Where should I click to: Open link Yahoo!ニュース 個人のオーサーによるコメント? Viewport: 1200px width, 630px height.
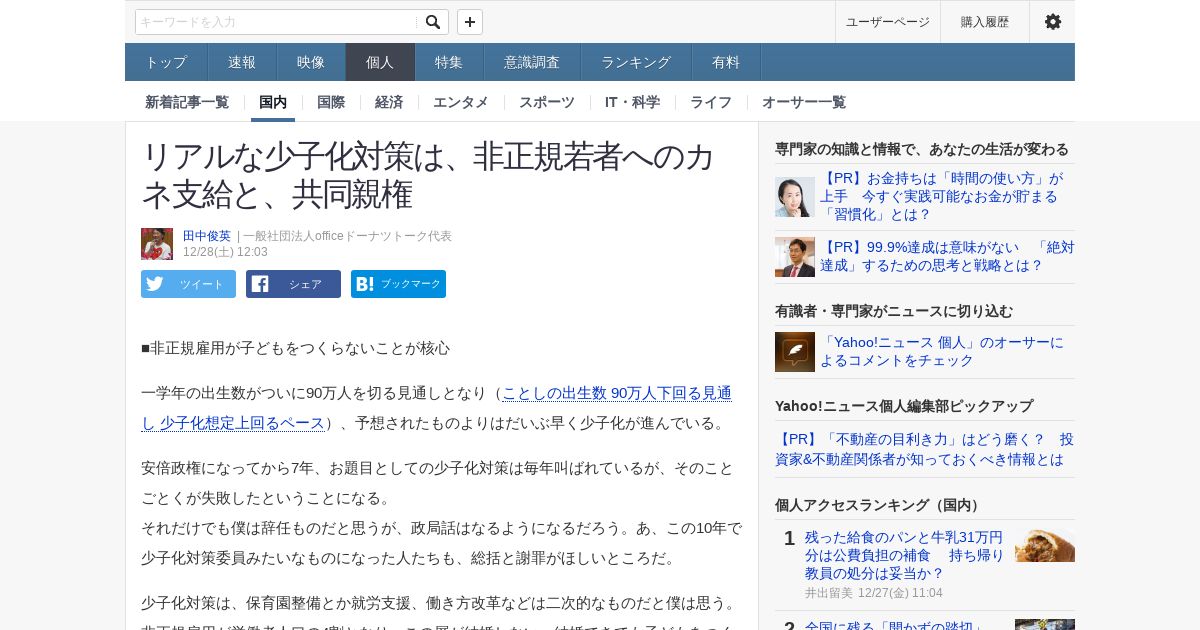coord(942,351)
